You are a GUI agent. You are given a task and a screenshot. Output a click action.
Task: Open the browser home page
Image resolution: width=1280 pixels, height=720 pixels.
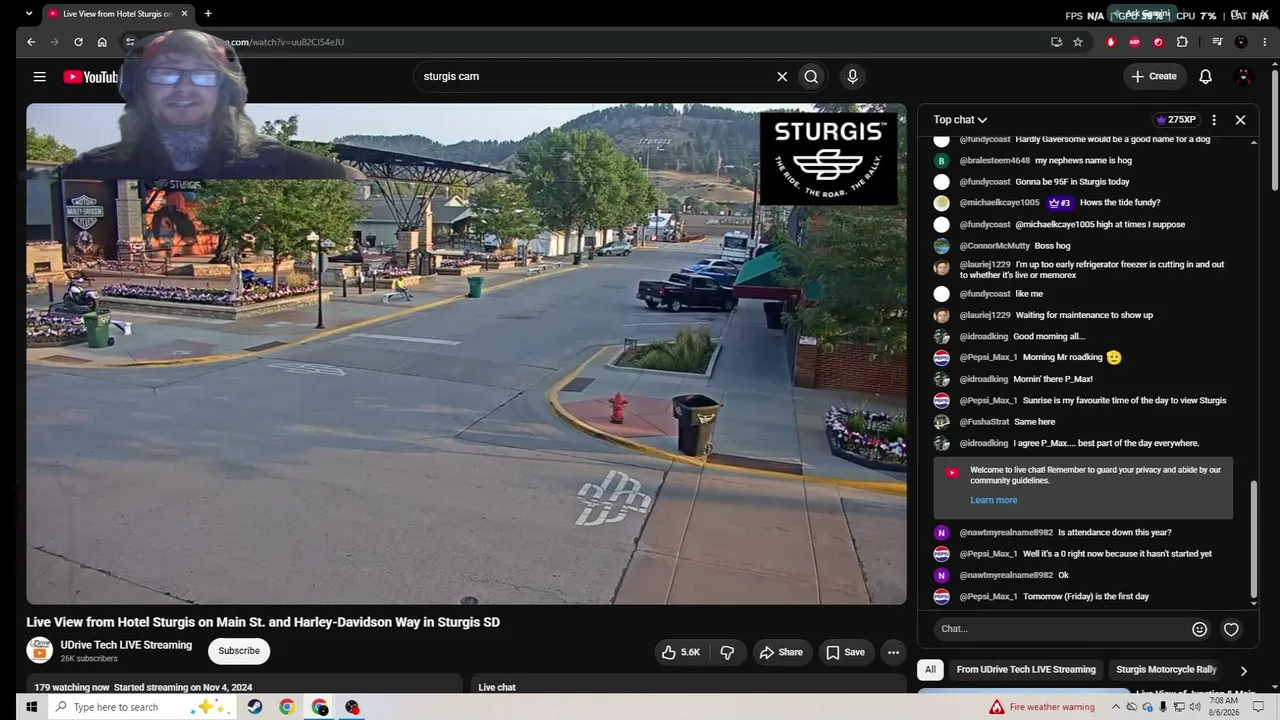pyautogui.click(x=102, y=42)
